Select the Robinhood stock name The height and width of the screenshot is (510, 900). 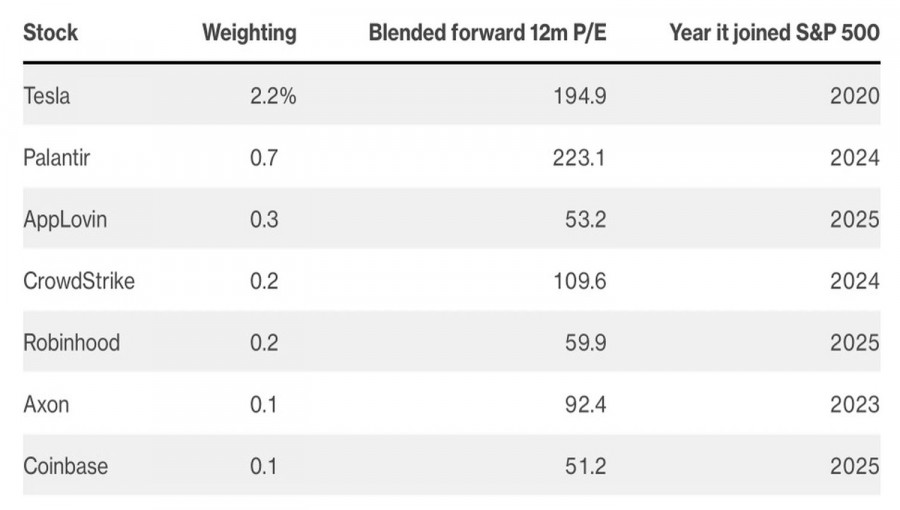pyautogui.click(x=71, y=343)
